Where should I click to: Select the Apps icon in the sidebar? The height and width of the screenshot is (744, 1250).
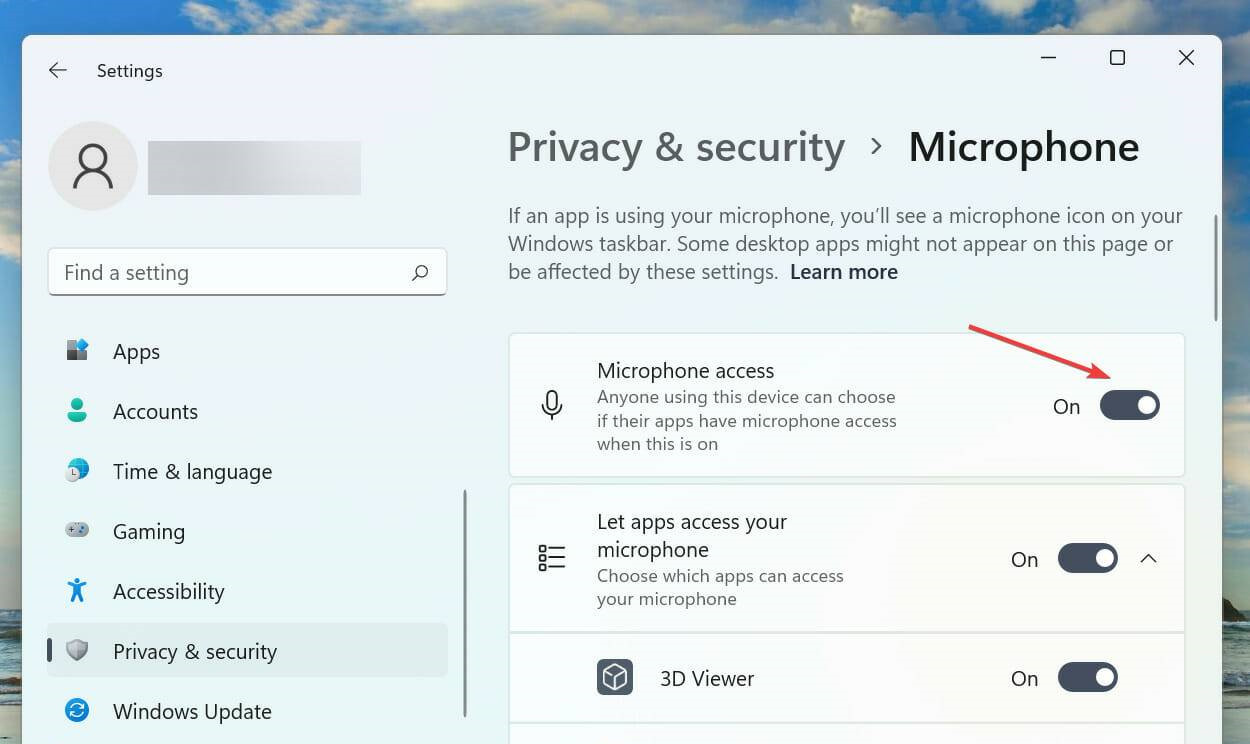point(76,351)
